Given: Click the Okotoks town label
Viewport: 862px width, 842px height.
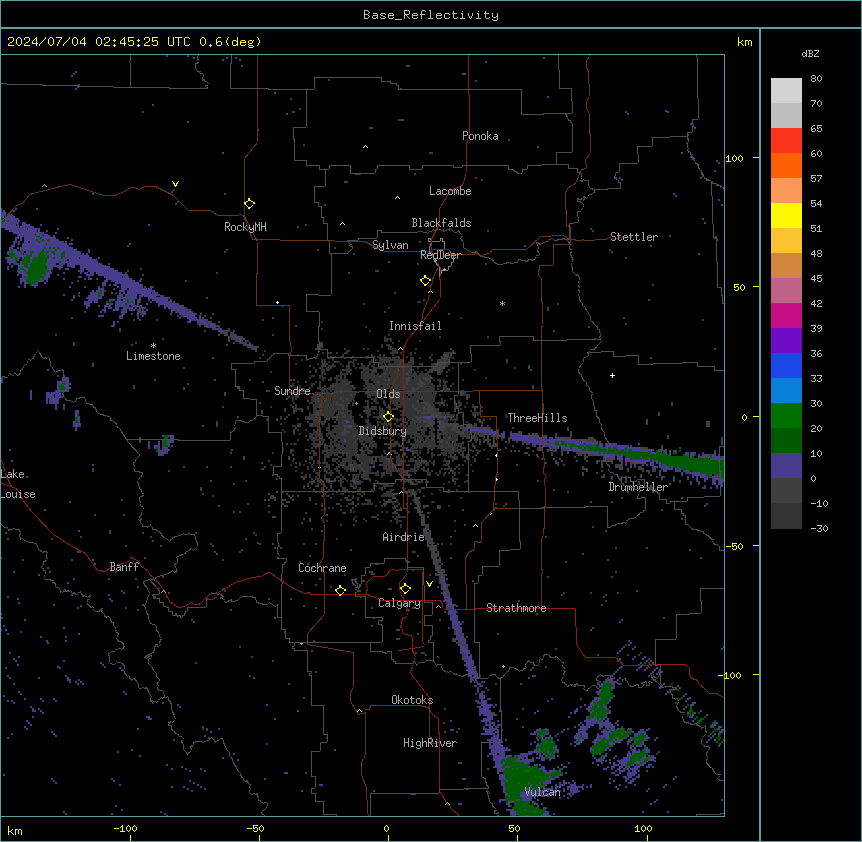Looking at the screenshot, I should [412, 700].
